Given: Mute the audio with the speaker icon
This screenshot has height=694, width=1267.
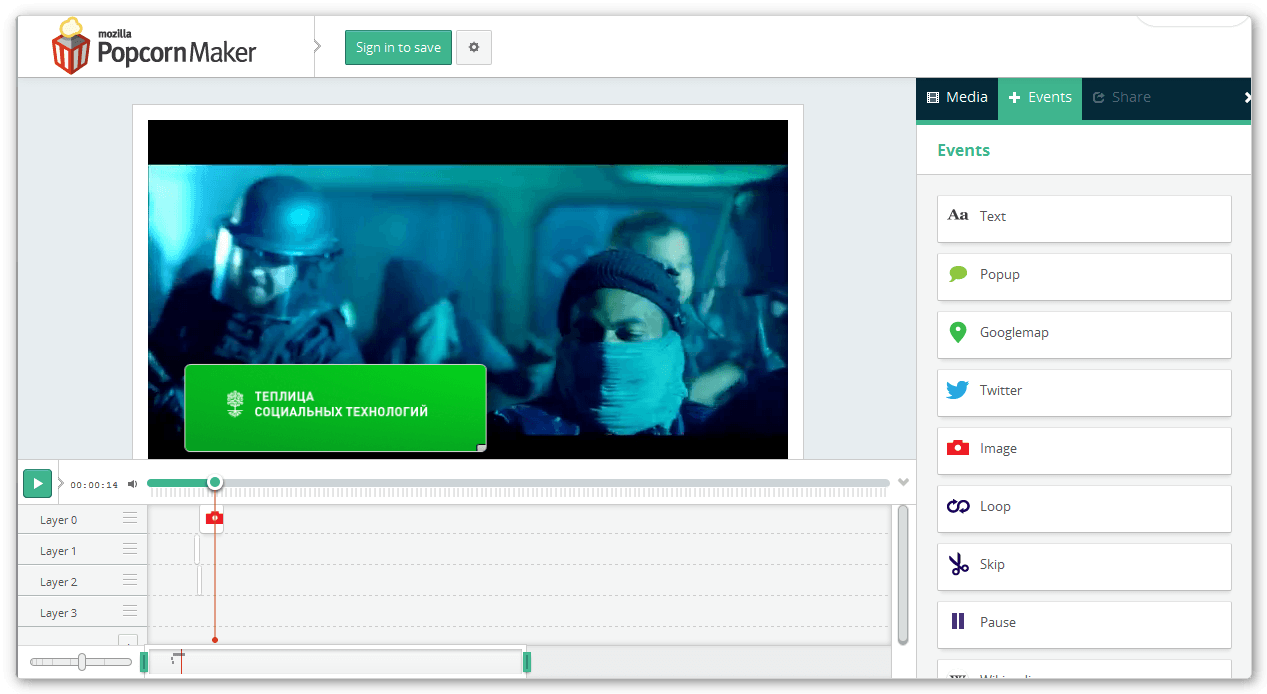Looking at the screenshot, I should coord(132,485).
